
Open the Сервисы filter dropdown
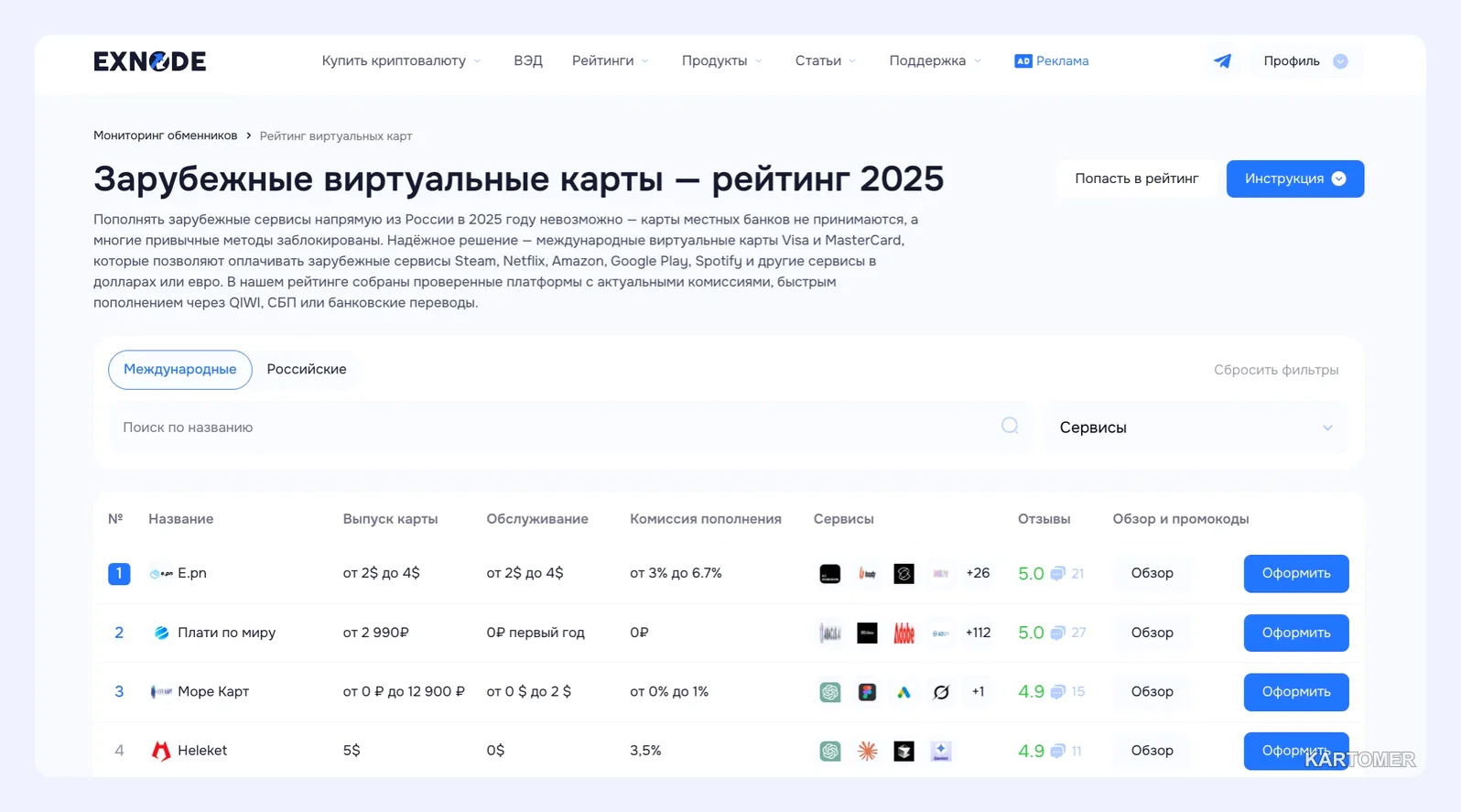[x=1196, y=428]
